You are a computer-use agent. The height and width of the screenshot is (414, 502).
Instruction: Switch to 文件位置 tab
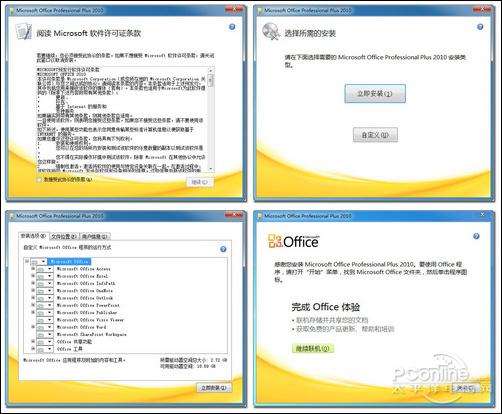click(64, 236)
